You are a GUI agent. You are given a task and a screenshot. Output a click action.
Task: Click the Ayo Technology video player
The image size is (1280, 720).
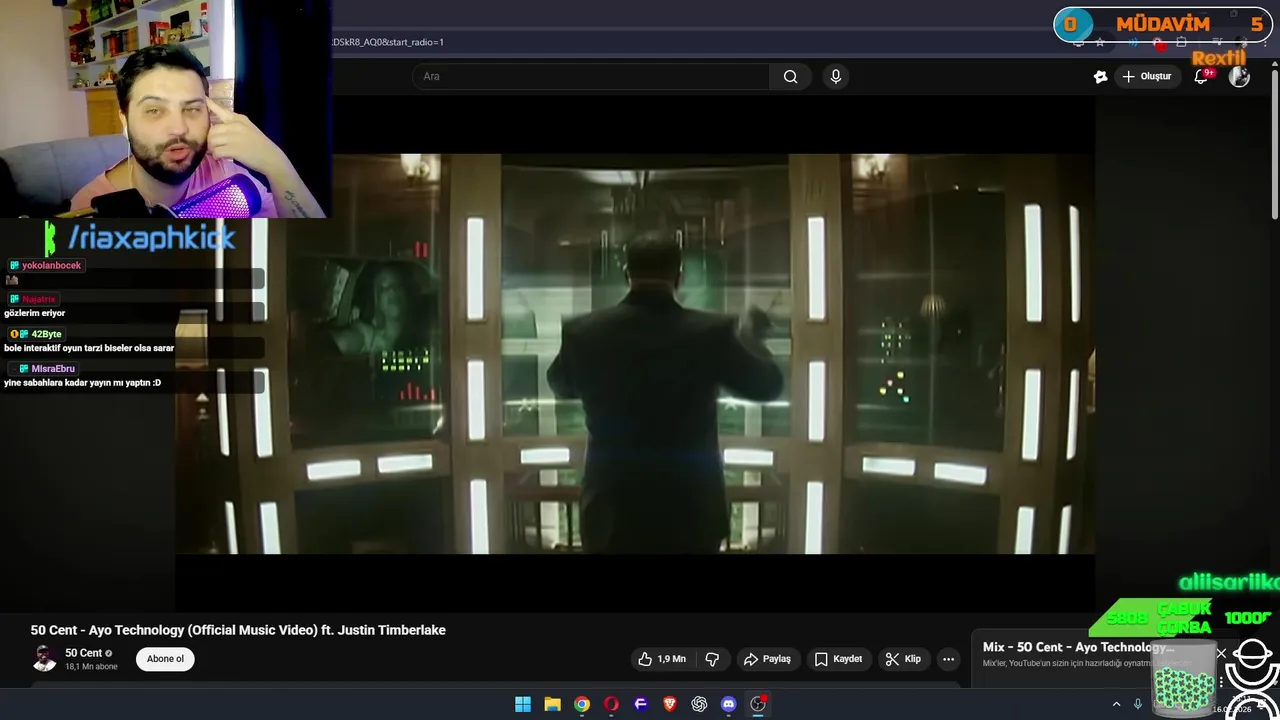tap(635, 354)
